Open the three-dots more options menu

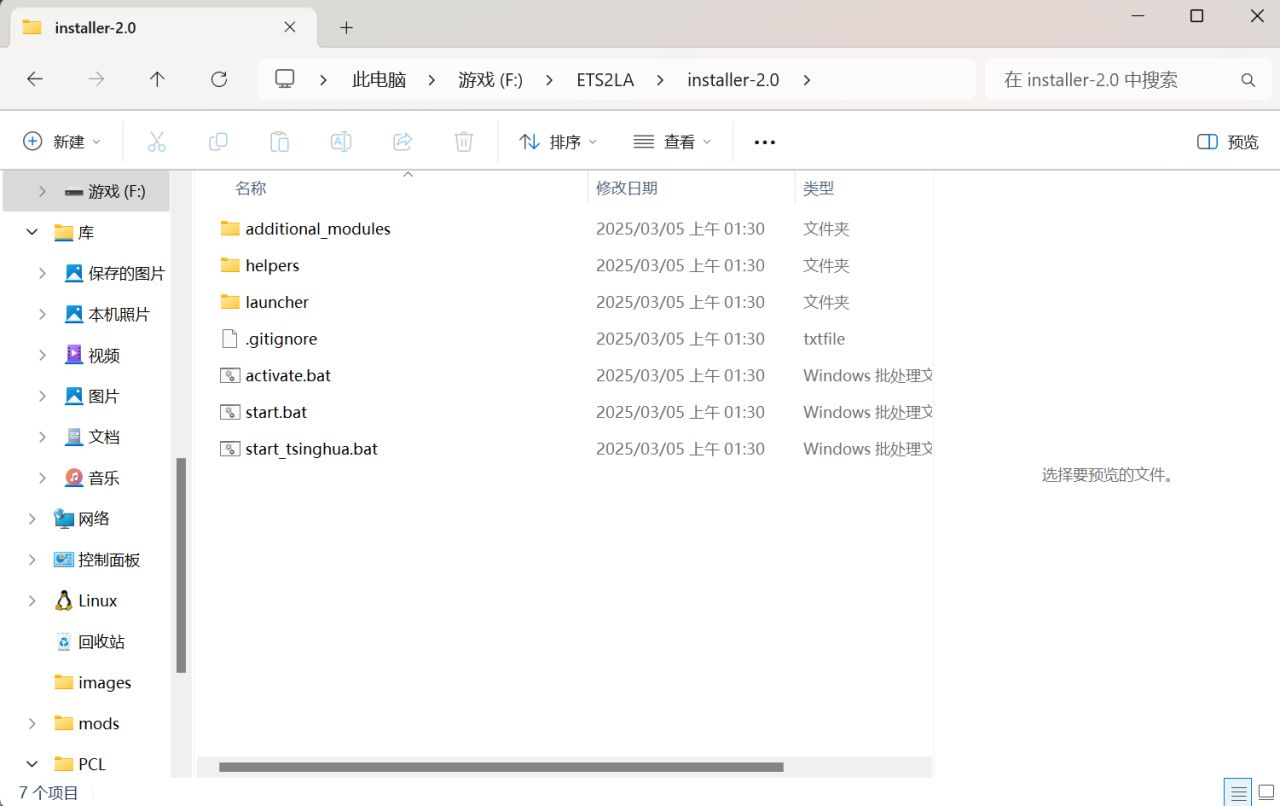[x=765, y=142]
